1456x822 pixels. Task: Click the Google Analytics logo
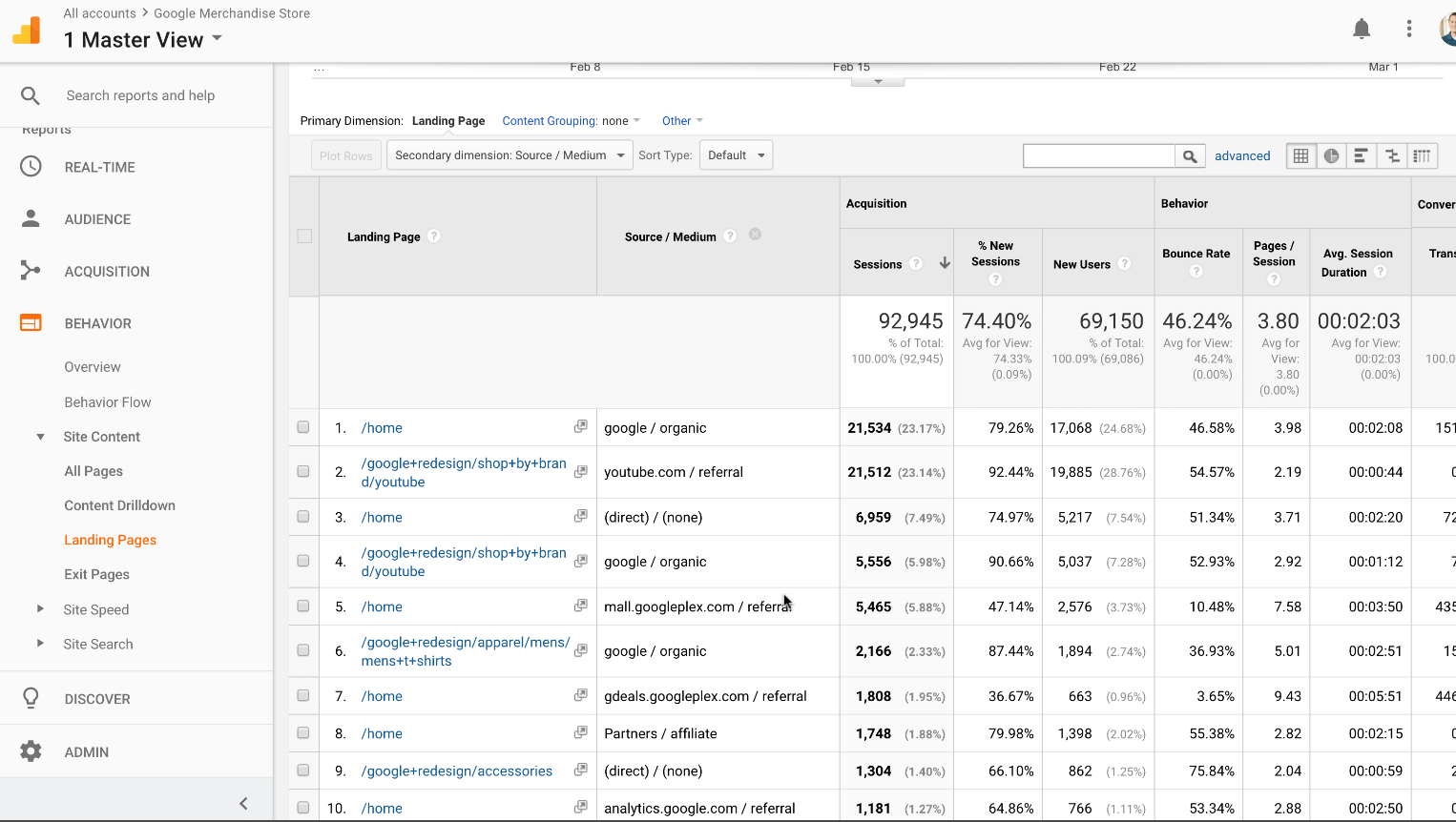point(27,31)
